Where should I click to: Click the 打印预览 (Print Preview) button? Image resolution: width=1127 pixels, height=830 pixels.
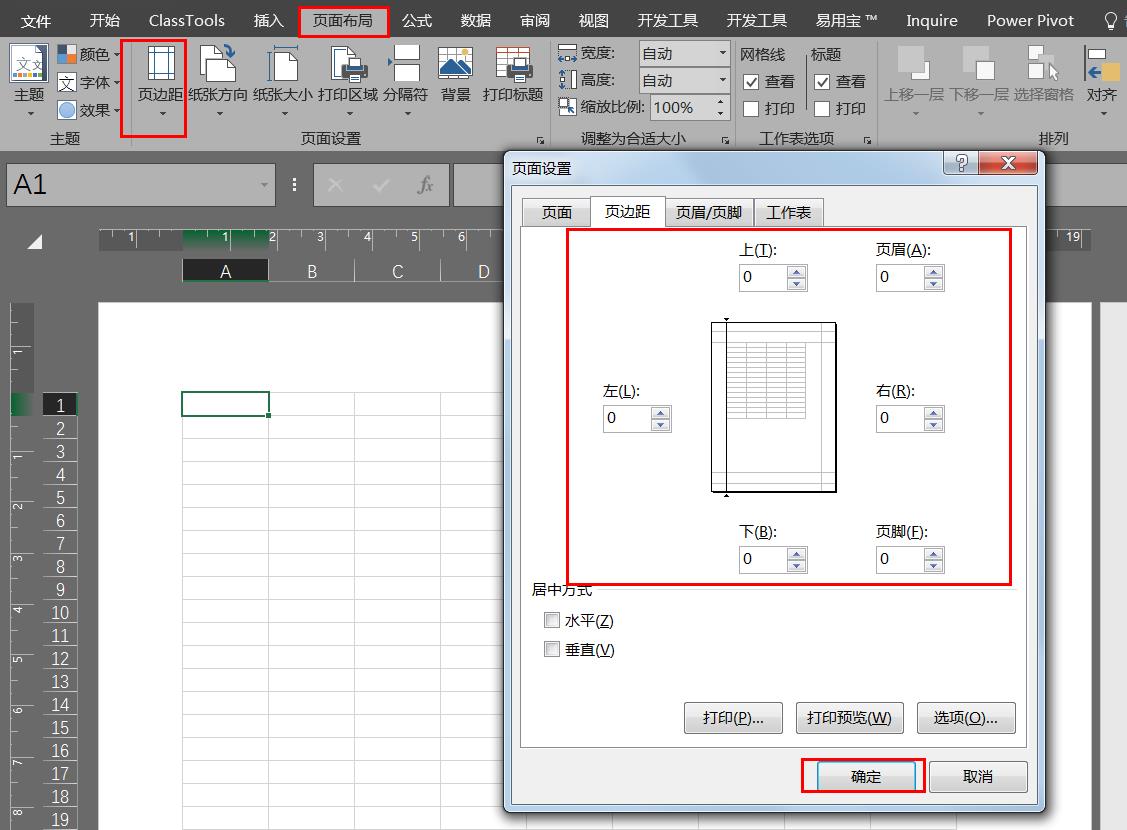point(849,717)
